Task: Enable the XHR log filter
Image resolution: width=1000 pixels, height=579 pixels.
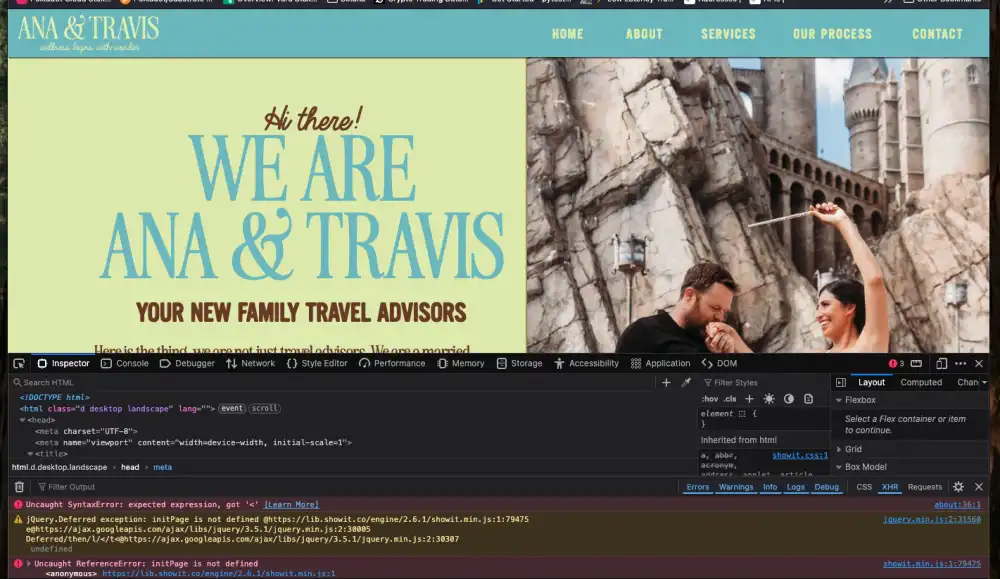Action: point(889,486)
